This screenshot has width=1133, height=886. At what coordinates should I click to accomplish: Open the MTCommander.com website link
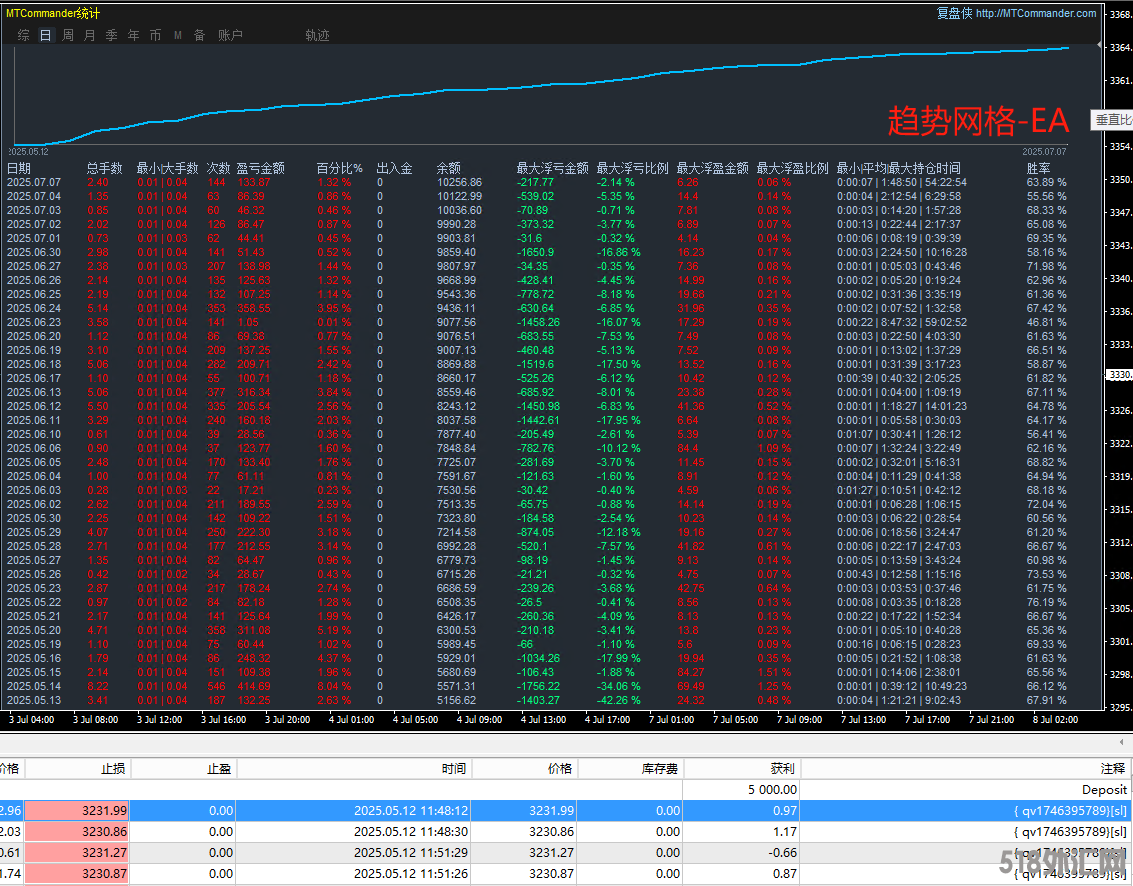1035,13
